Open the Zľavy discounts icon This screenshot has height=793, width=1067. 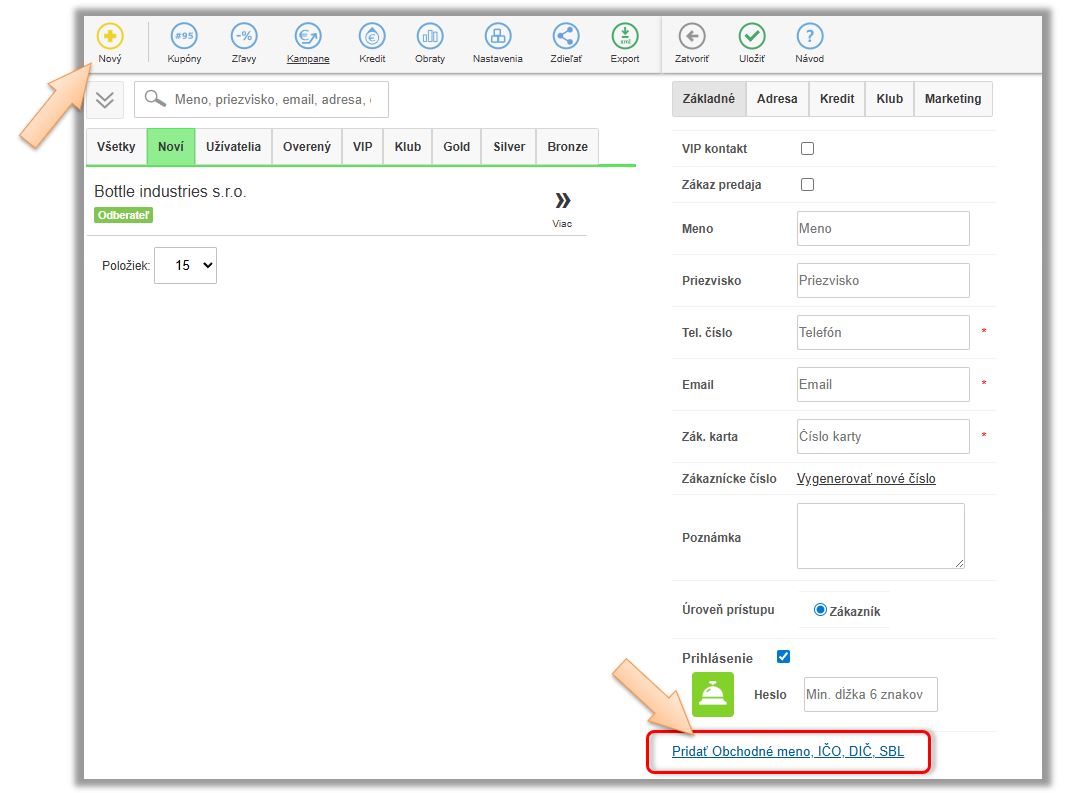[x=244, y=37]
